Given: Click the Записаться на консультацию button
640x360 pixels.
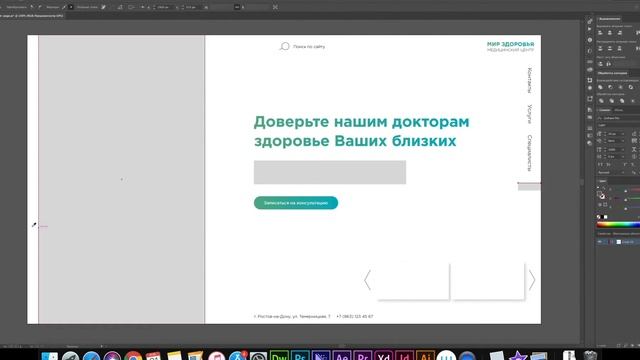Looking at the screenshot, I should (x=296, y=203).
